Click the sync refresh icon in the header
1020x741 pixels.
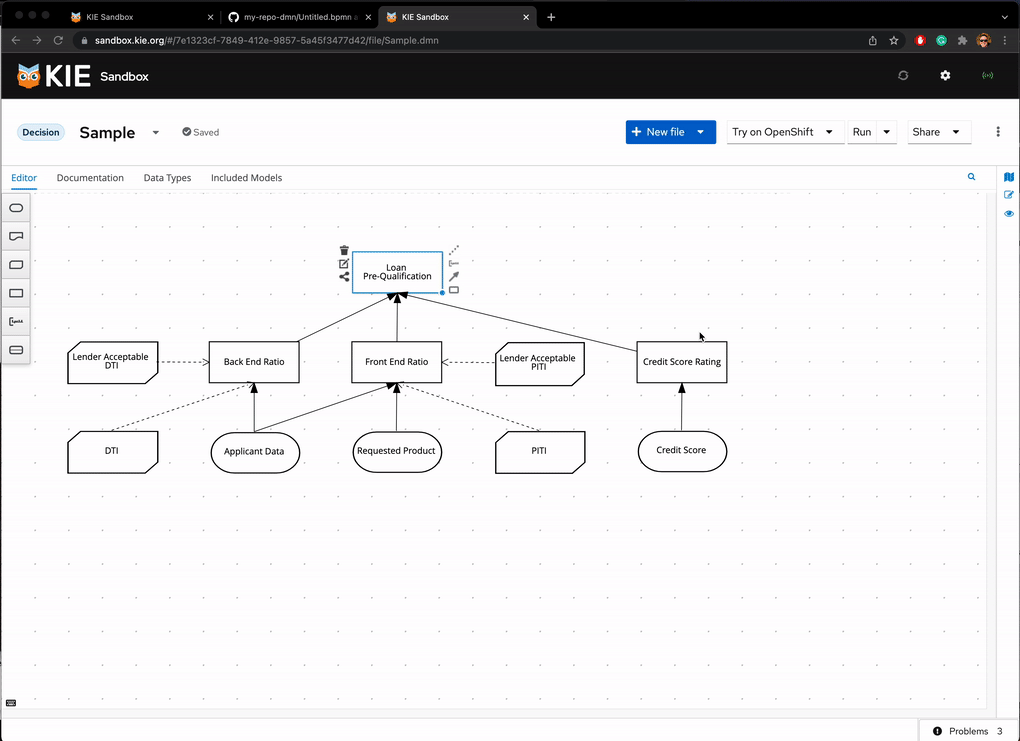tap(903, 76)
